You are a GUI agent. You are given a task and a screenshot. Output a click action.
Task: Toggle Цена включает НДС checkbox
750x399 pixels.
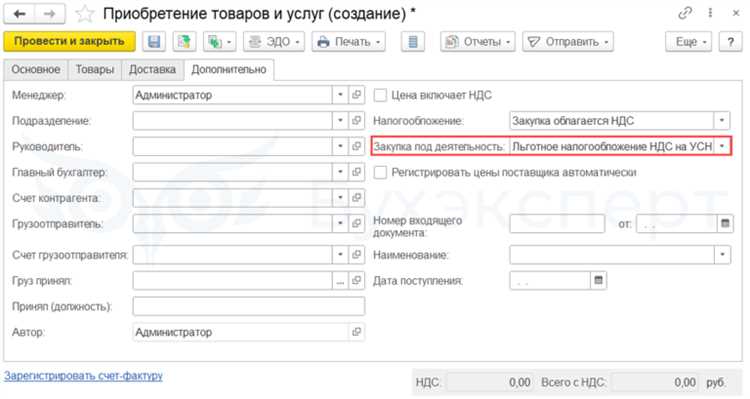(x=380, y=95)
